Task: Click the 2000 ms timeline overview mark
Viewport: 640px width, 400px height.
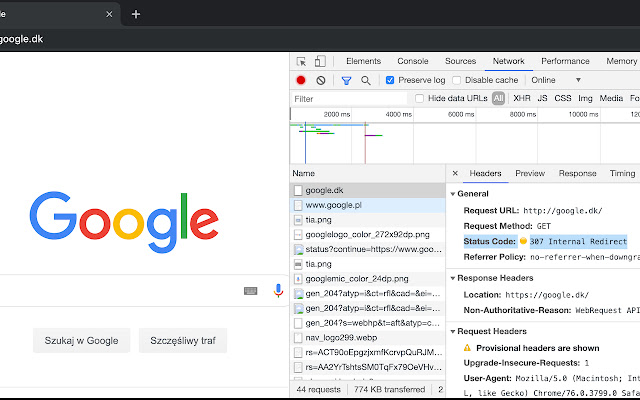Action: pyautogui.click(x=337, y=115)
